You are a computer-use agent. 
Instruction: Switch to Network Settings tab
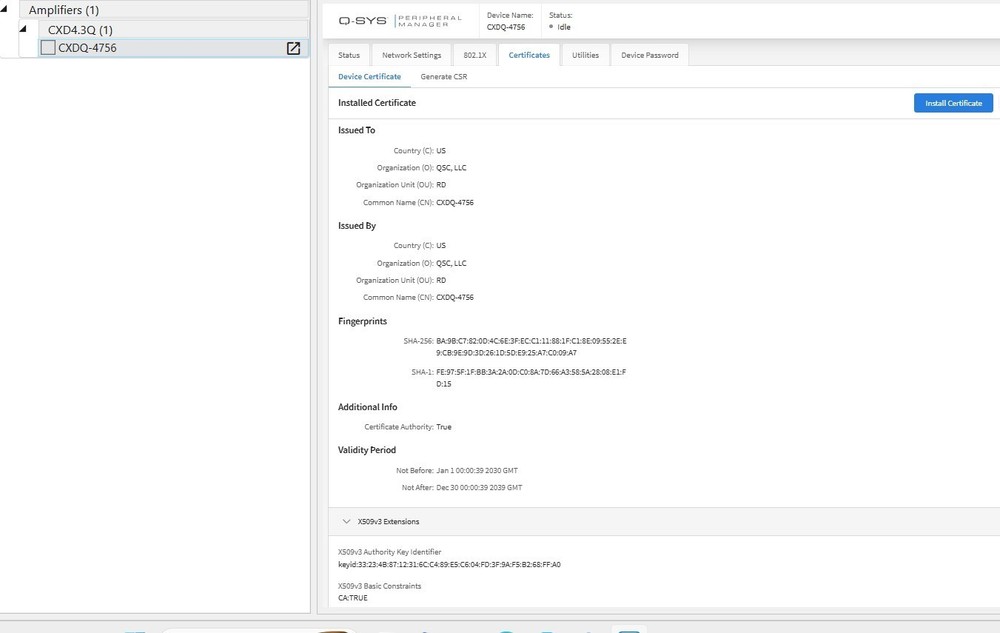click(411, 55)
